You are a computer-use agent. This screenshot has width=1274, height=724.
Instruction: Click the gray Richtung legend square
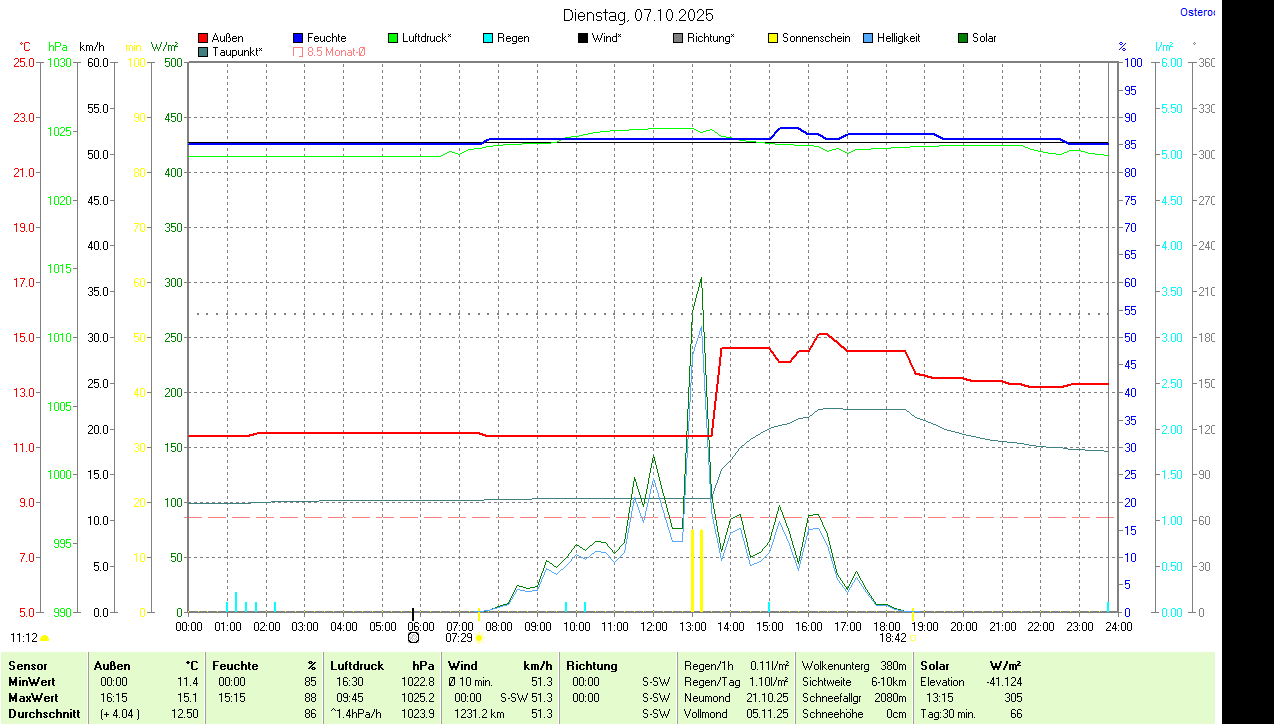[678, 38]
